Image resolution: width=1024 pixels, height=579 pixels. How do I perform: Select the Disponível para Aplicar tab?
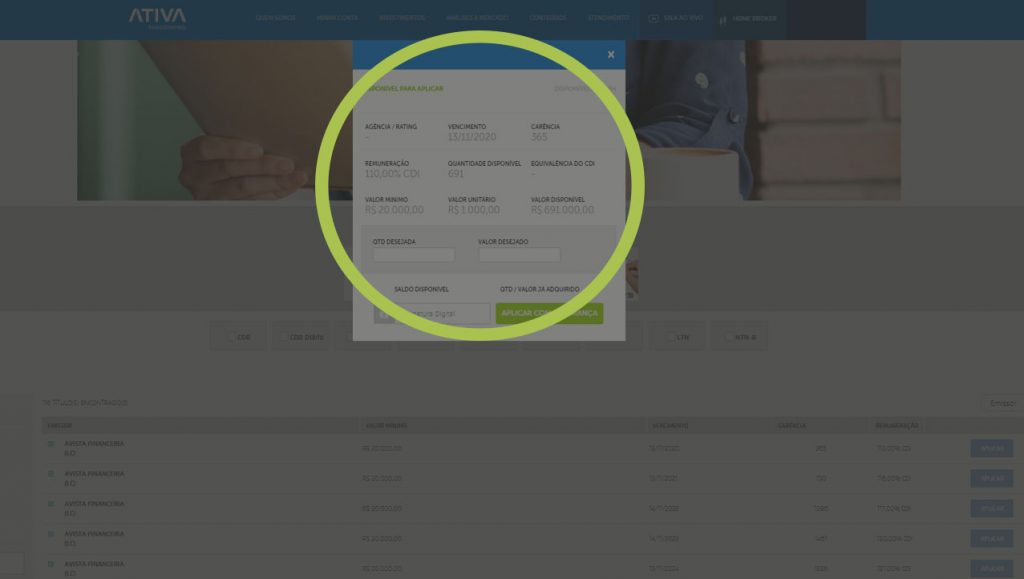coord(405,89)
